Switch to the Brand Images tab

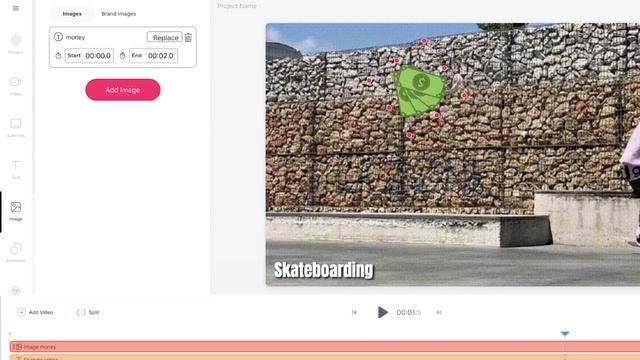pyautogui.click(x=118, y=14)
